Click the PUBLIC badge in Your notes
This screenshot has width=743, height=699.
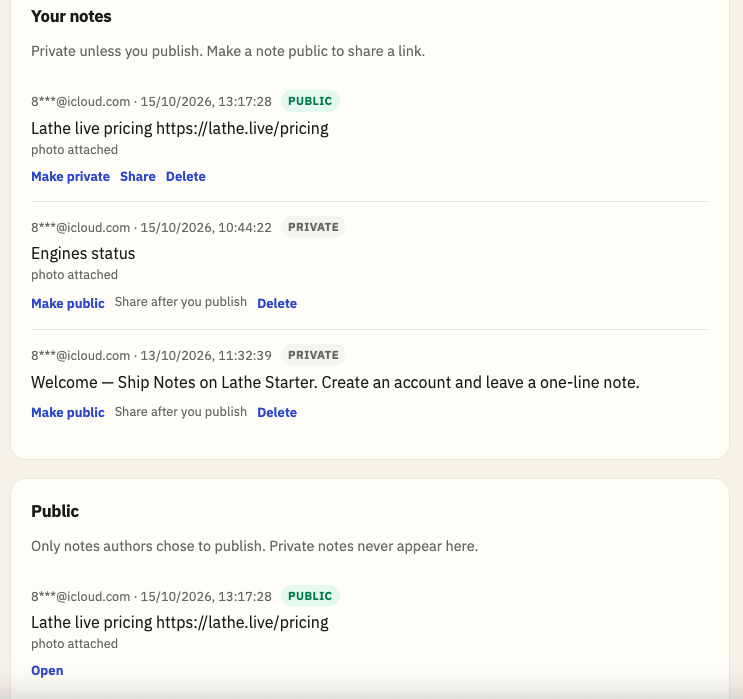click(310, 101)
